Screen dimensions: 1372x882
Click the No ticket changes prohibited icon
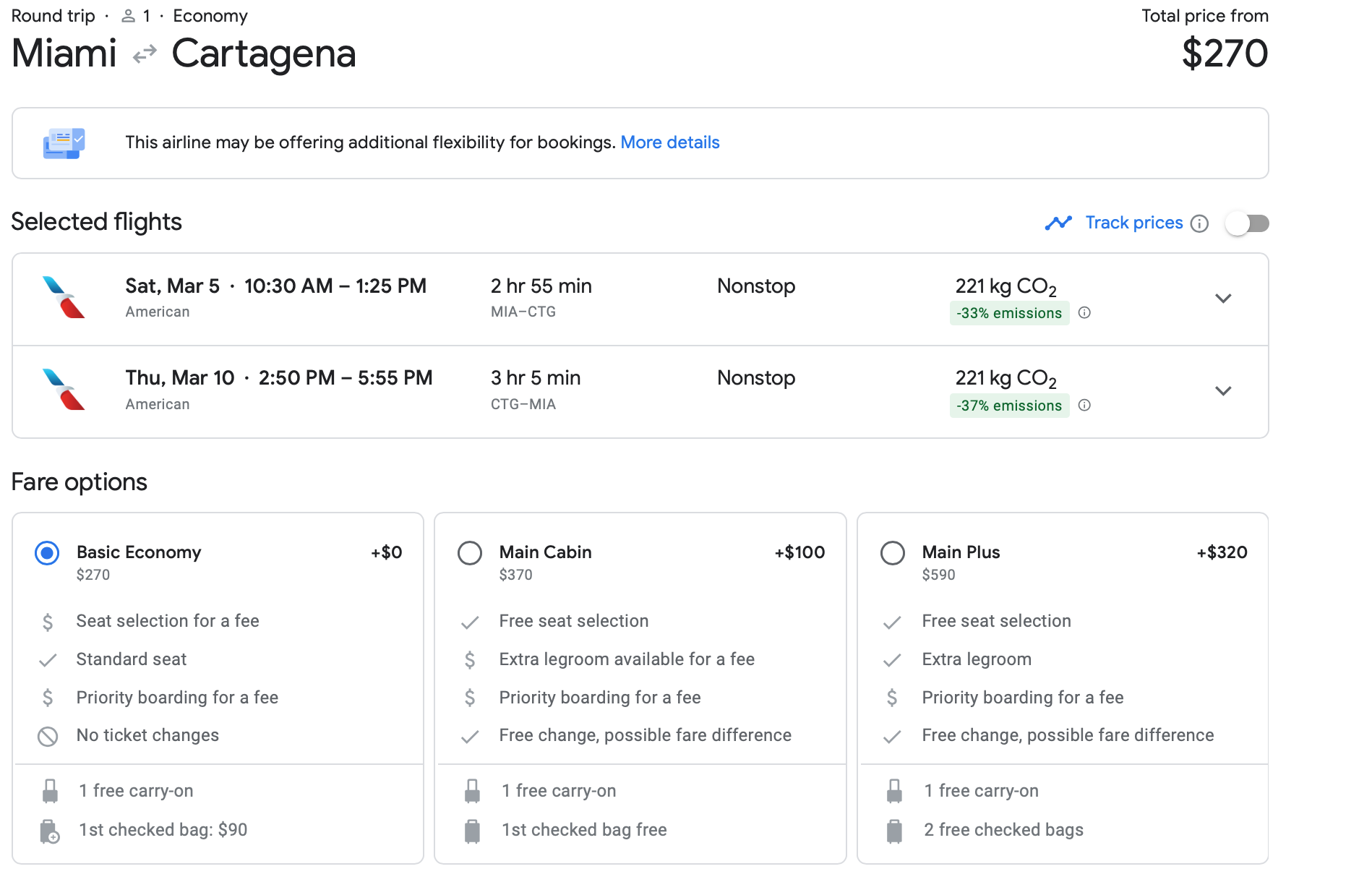(x=48, y=736)
